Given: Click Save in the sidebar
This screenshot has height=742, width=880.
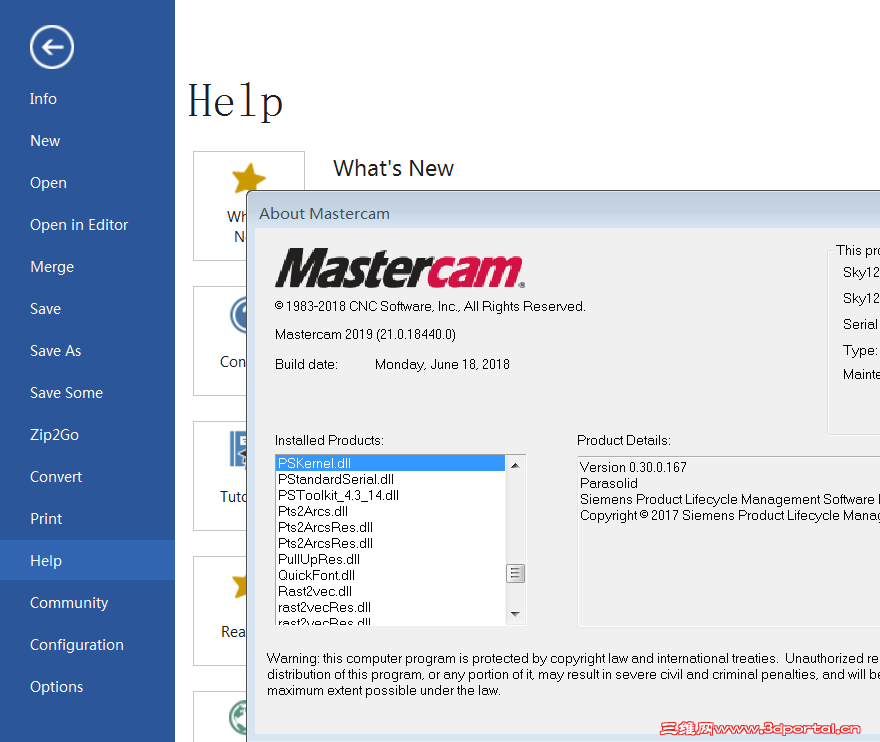Looking at the screenshot, I should pyautogui.click(x=45, y=309).
